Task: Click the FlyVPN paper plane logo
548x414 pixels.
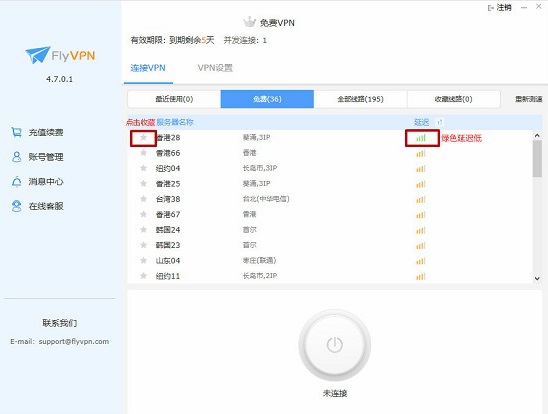Action: [37, 55]
